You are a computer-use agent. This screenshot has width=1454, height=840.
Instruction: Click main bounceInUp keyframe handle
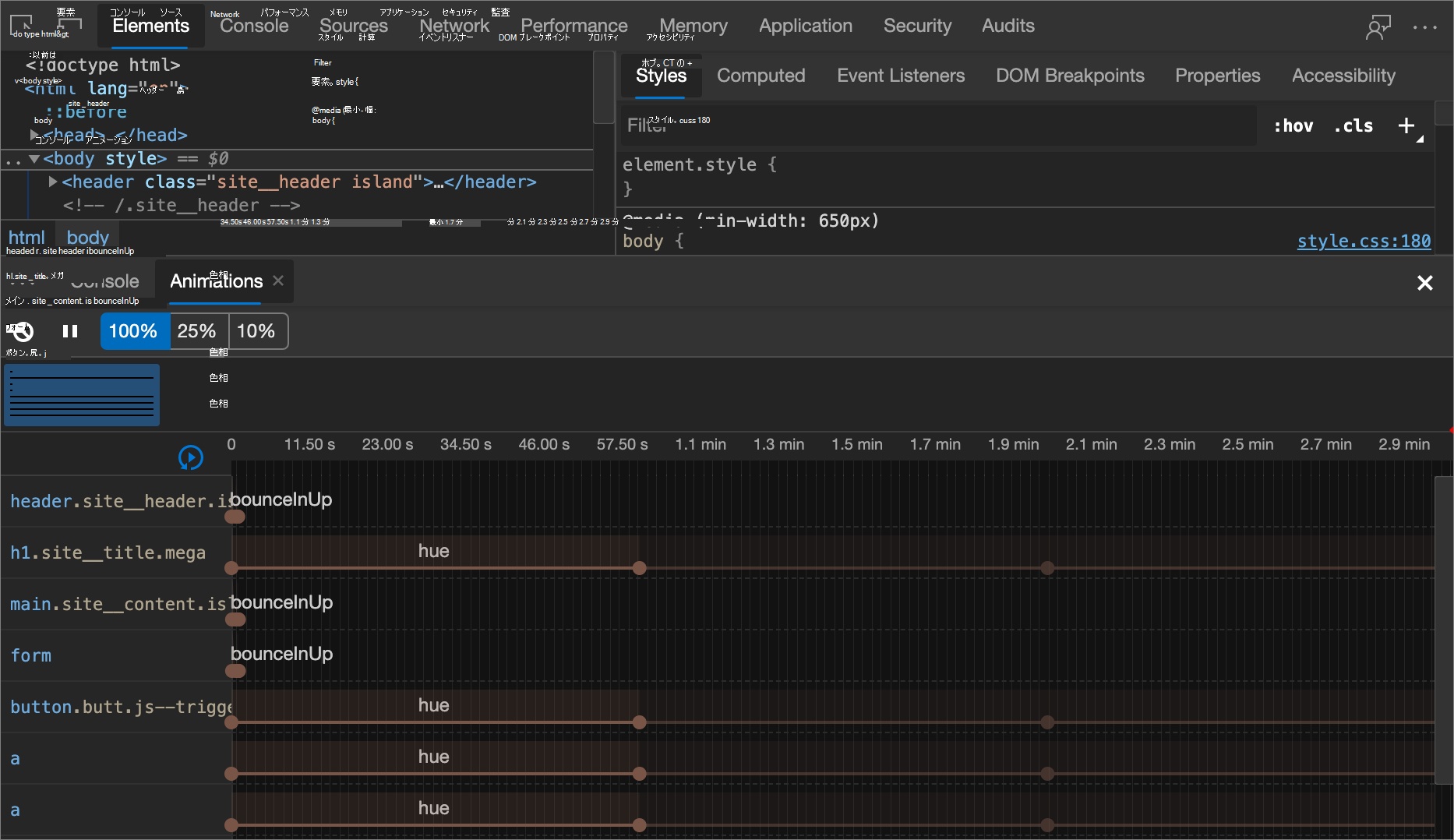[x=235, y=619]
